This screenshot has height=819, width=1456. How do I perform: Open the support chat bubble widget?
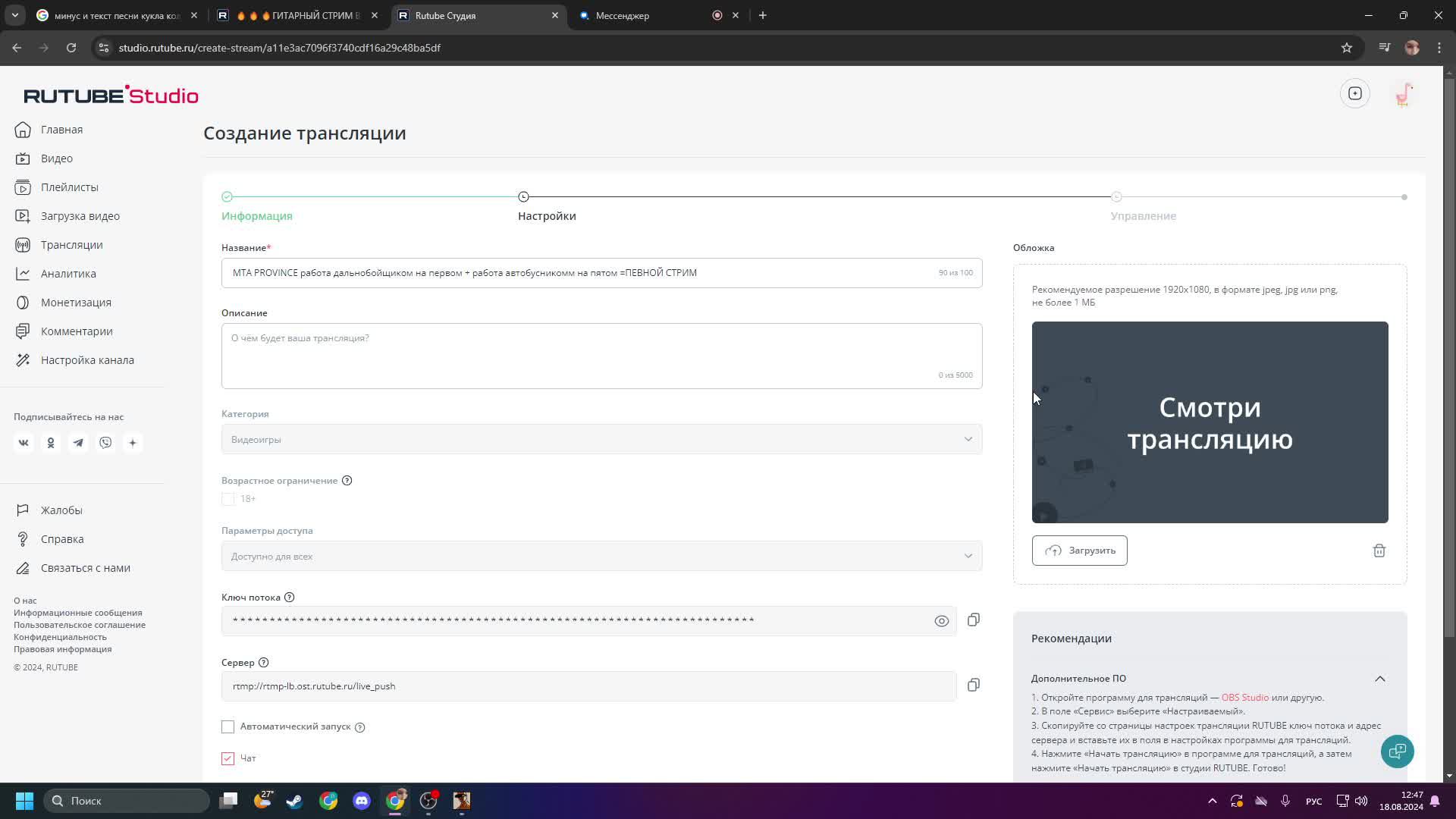1397,752
